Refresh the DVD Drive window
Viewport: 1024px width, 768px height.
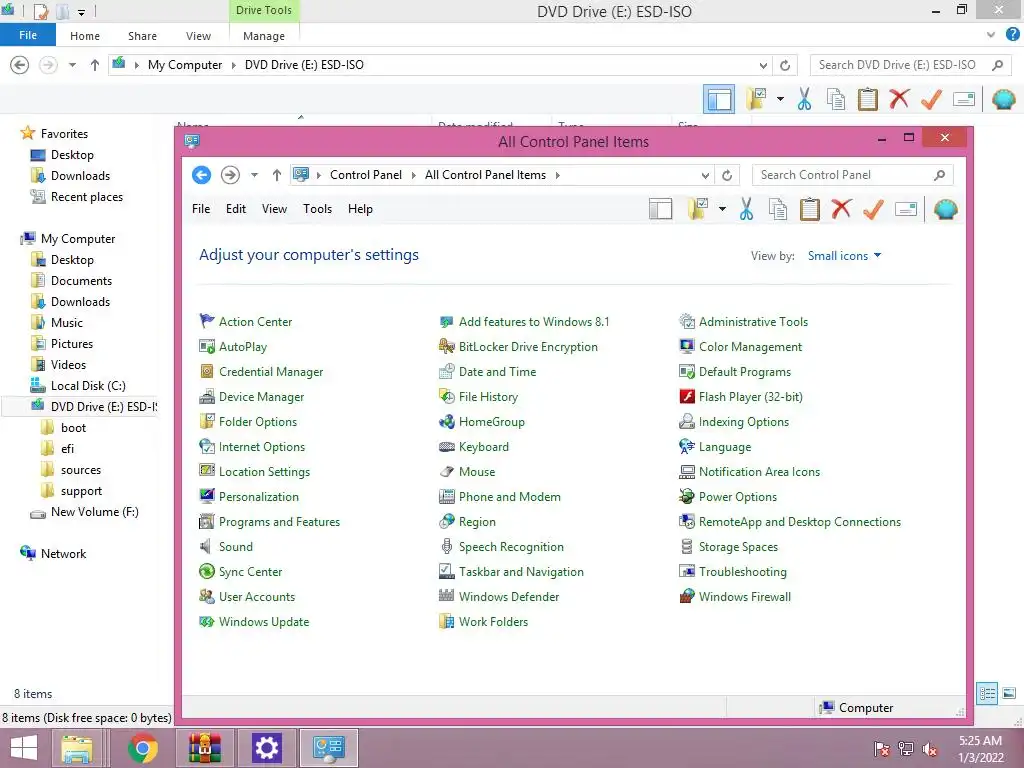click(x=785, y=65)
